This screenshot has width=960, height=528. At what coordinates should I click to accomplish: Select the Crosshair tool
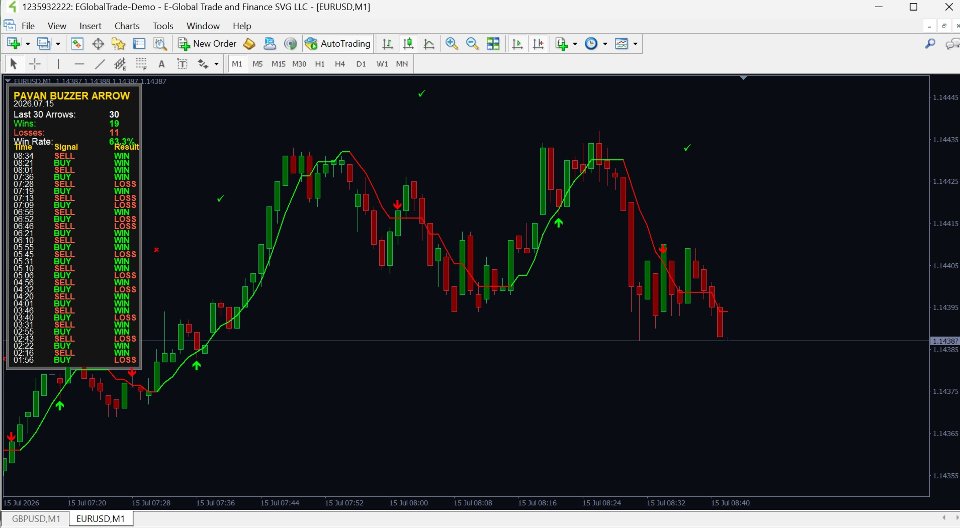34,64
